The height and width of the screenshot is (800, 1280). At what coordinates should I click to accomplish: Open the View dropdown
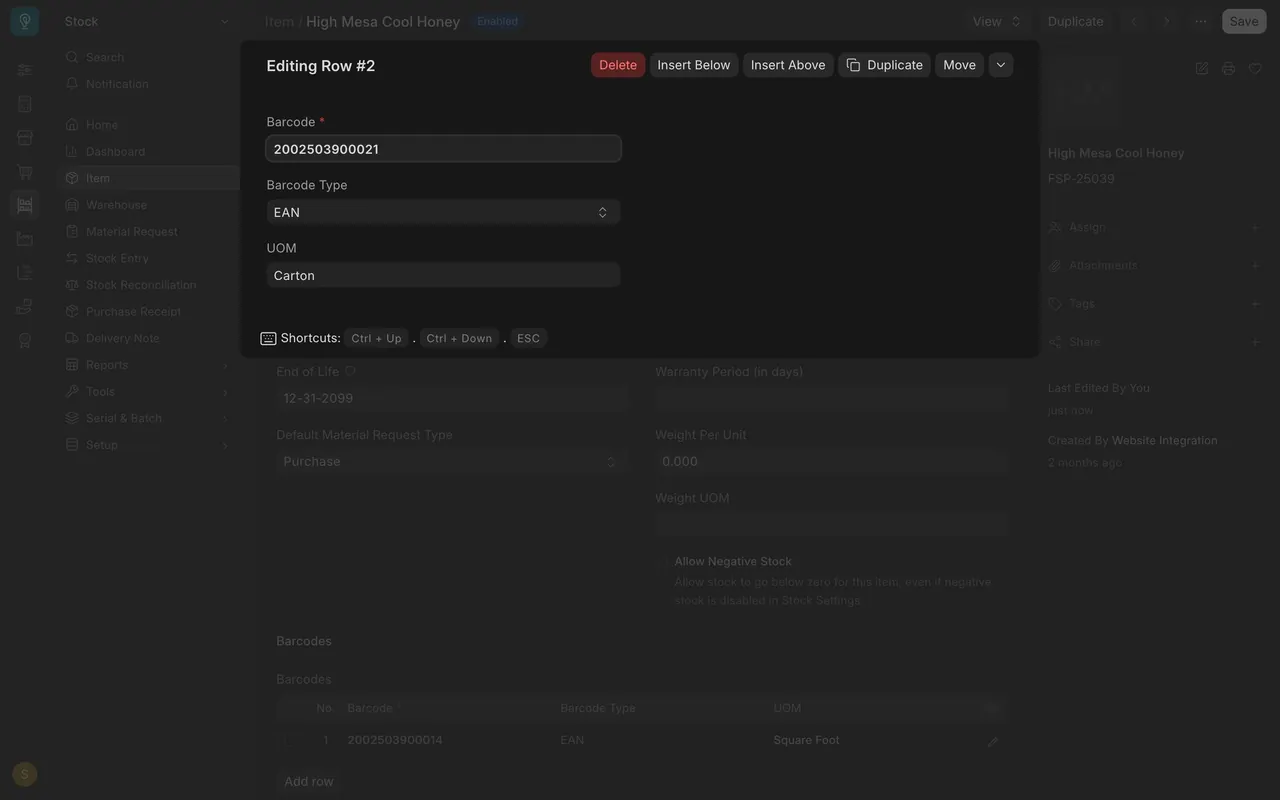point(996,21)
